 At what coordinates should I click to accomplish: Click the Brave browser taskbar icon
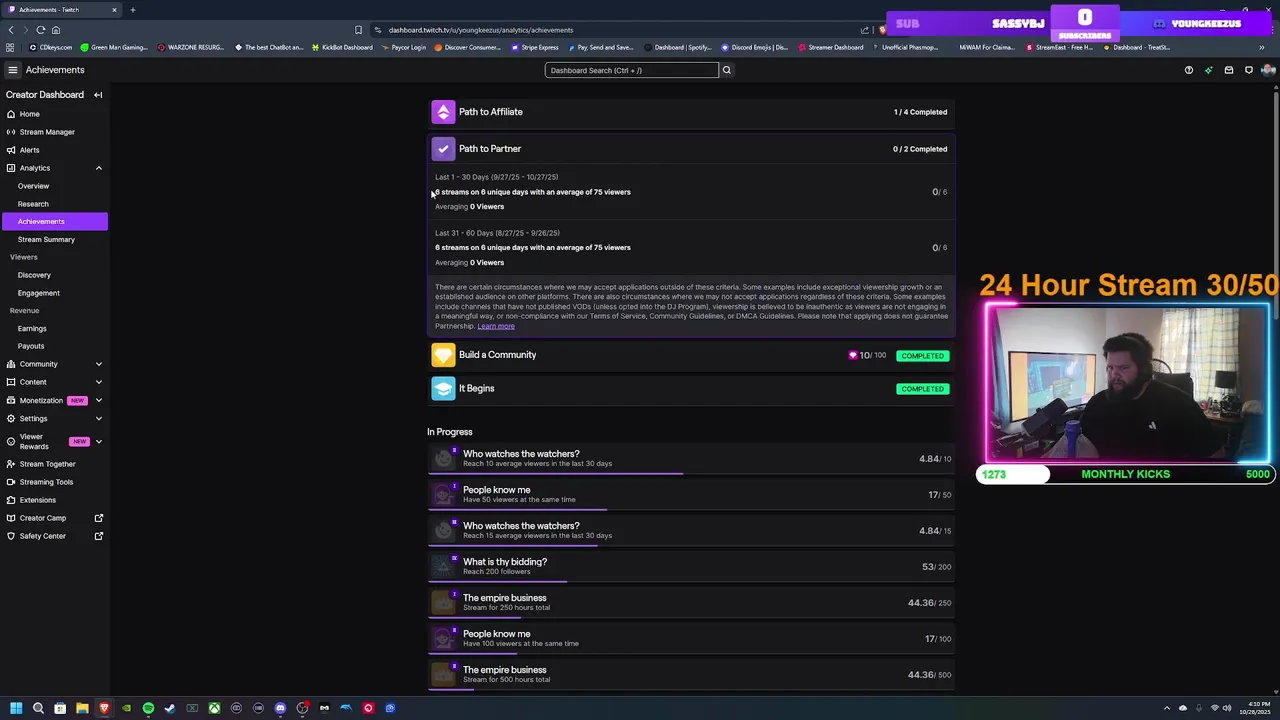(104, 708)
